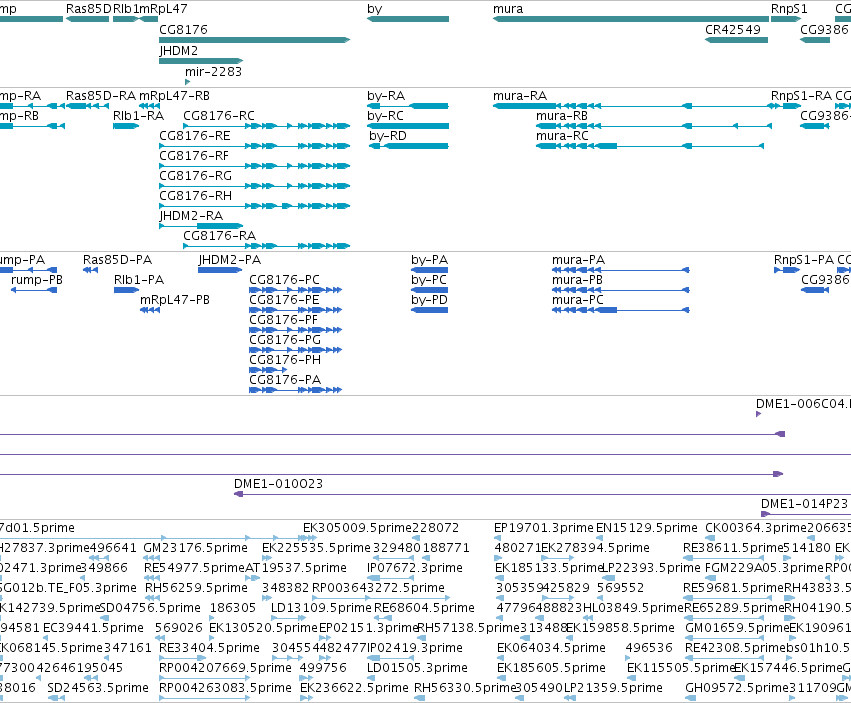Select the mir-2283 gene label

pos(213,71)
